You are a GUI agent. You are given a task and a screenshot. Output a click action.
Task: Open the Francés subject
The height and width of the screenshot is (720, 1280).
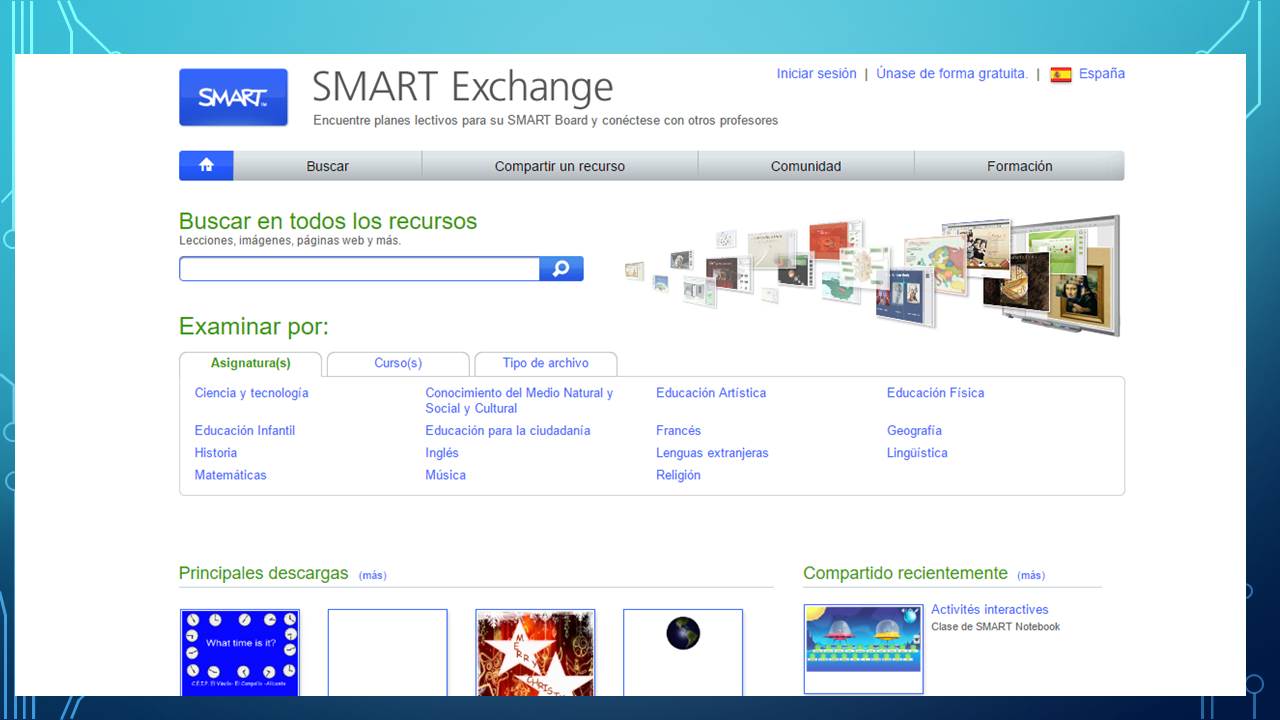coord(679,431)
